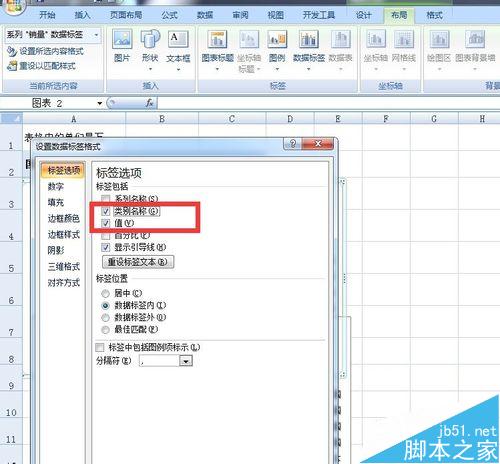The image size is (500, 464).
Task: Select the 数据标签外 outside end radio
Action: pyautogui.click(x=105, y=317)
